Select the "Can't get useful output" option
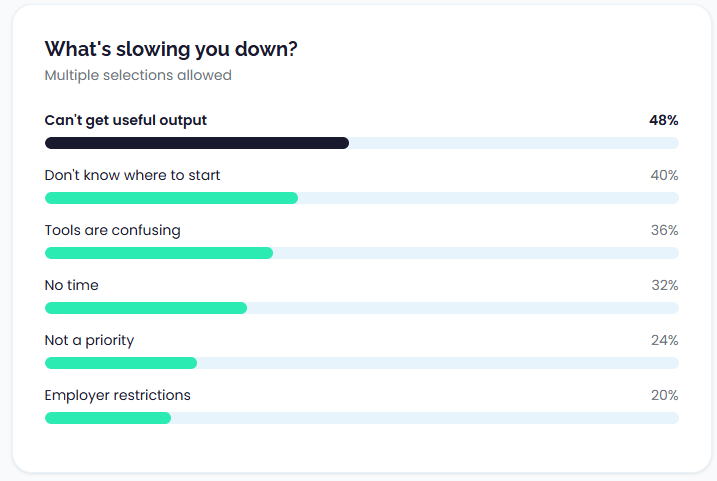The image size is (717, 481). coord(126,120)
